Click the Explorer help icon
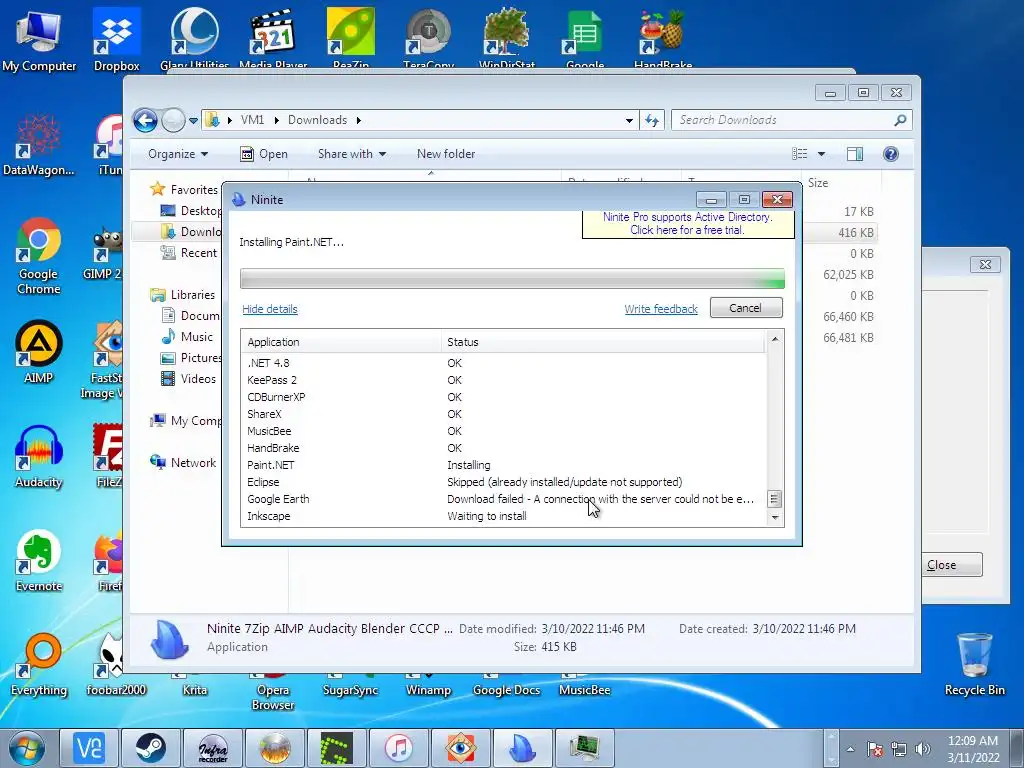 [x=890, y=153]
